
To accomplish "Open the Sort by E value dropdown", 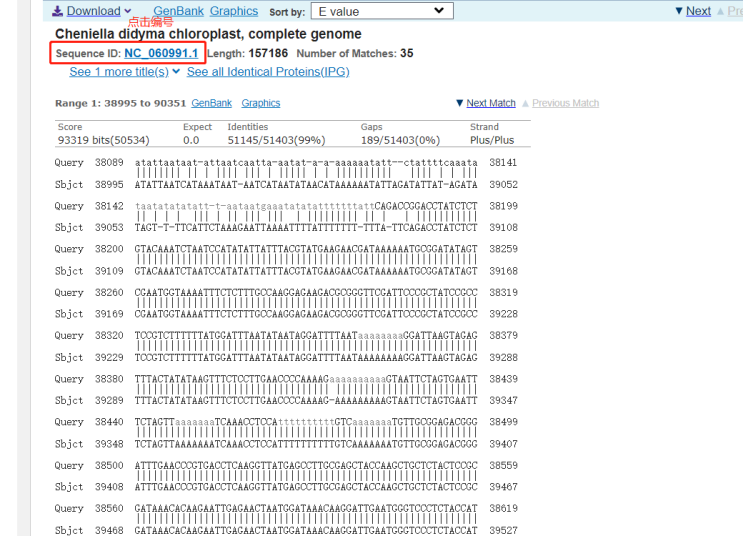I will tap(382, 11).
